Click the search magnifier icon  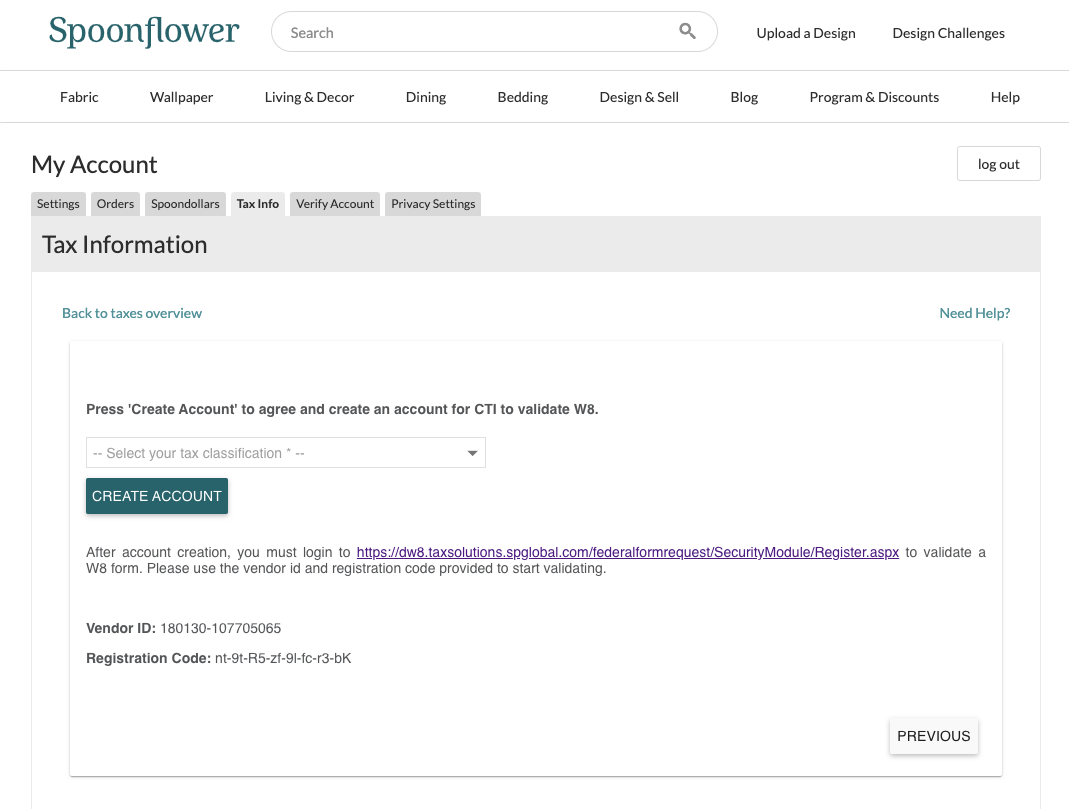pos(687,31)
